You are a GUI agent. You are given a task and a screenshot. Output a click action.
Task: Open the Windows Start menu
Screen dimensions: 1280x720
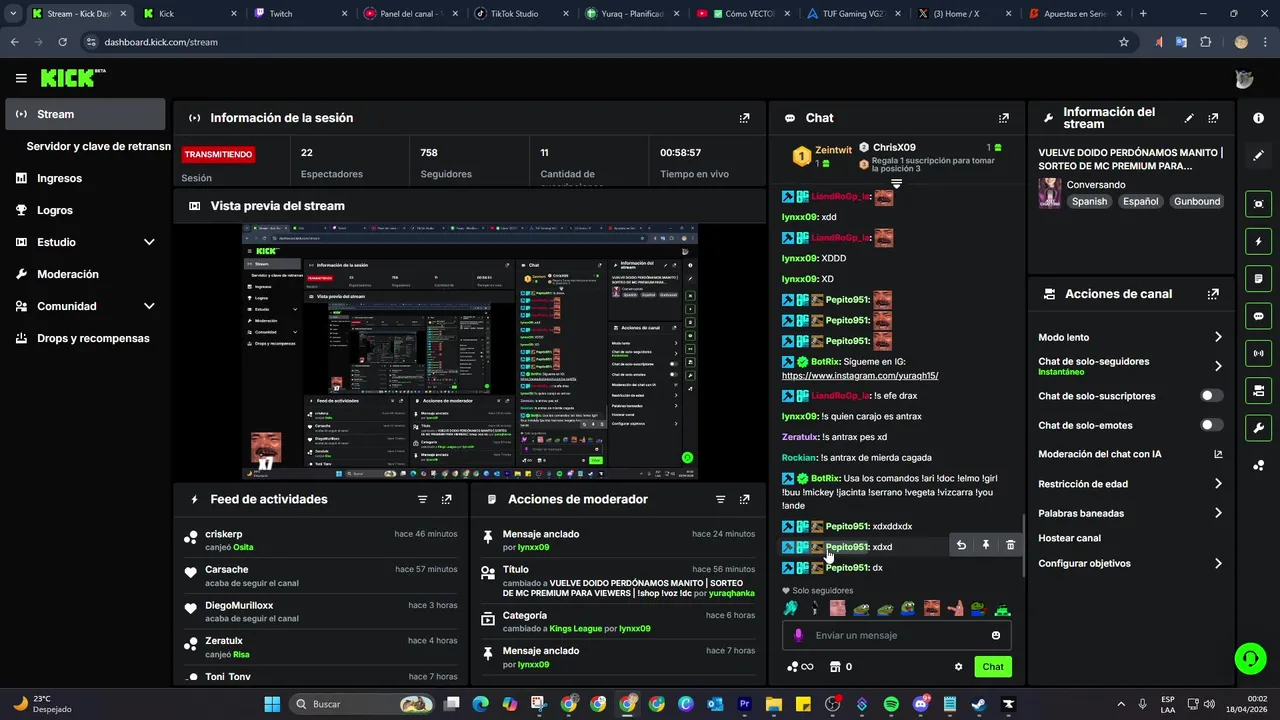click(x=272, y=704)
